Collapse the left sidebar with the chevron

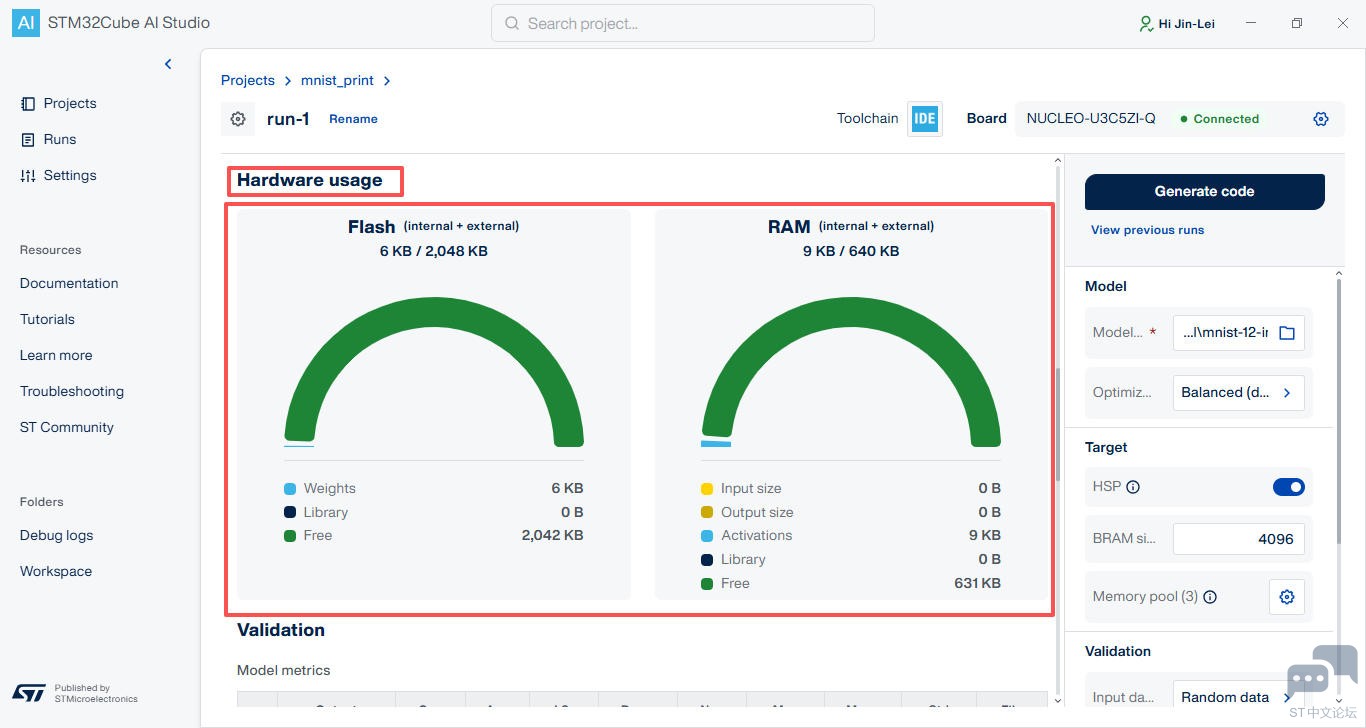click(x=168, y=64)
